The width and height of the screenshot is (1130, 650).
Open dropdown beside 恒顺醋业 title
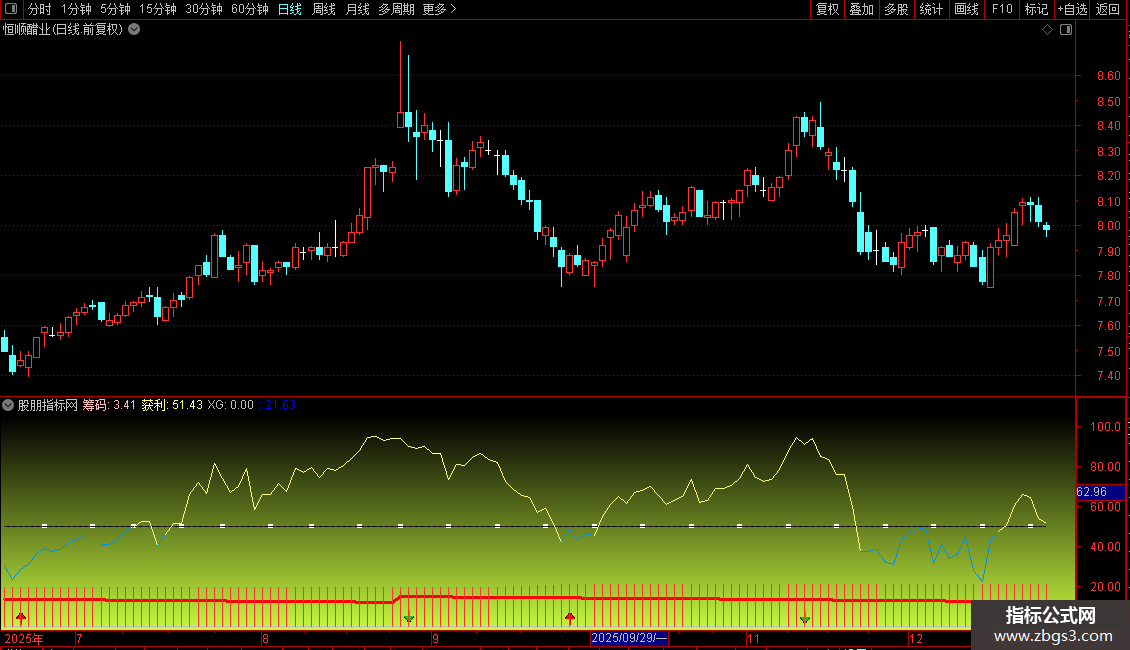click(x=134, y=30)
